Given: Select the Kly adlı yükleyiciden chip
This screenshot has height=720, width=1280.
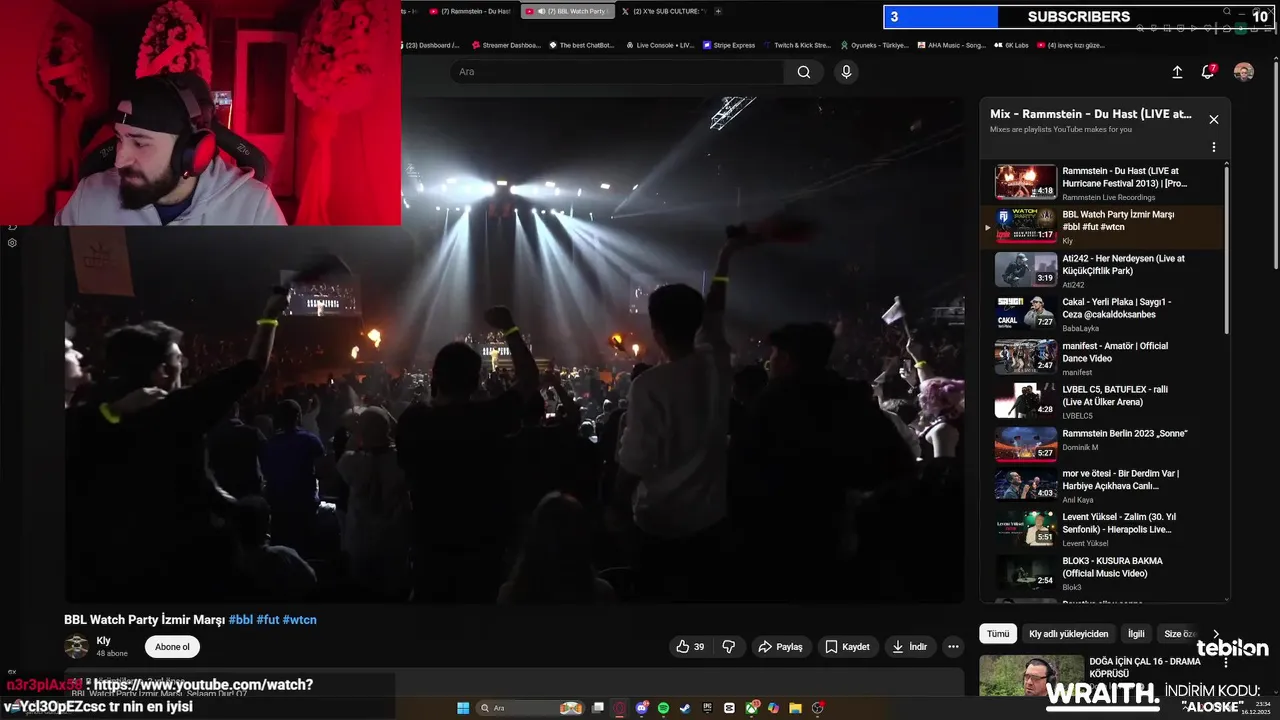Looking at the screenshot, I should coord(1069,634).
